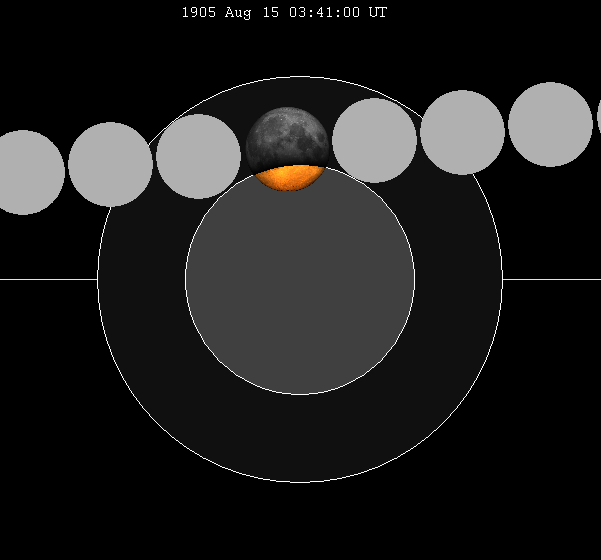601x560 pixels.
Task: Click the year 1905 in the timestamp
Action: (197, 12)
